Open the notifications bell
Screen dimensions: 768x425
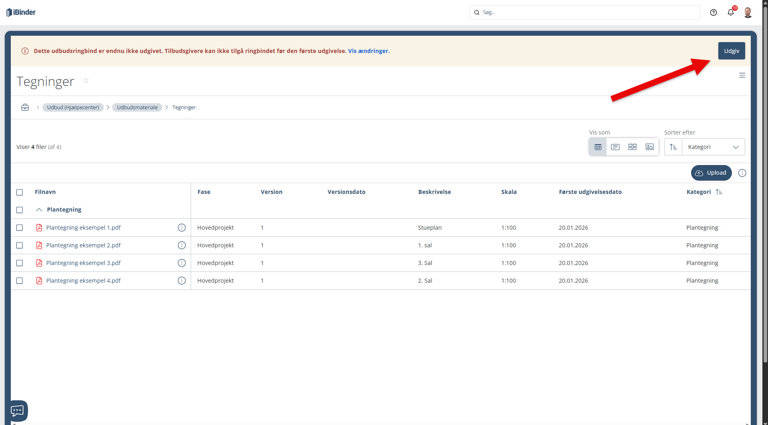[731, 12]
